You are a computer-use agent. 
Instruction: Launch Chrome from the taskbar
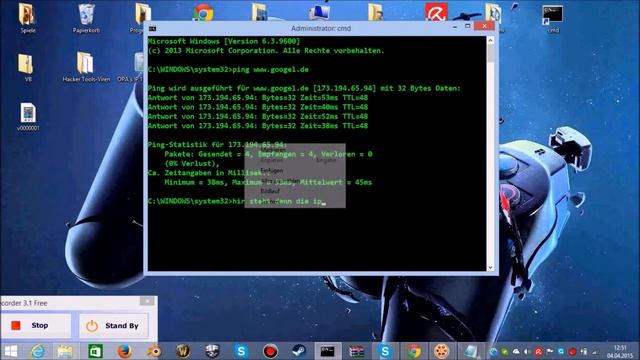pyautogui.click(x=413, y=351)
